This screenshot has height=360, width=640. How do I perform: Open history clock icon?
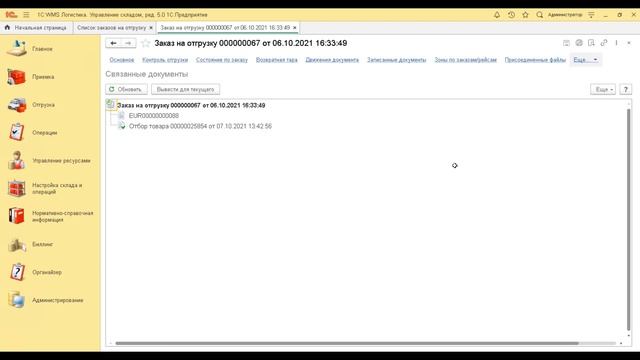(511, 15)
